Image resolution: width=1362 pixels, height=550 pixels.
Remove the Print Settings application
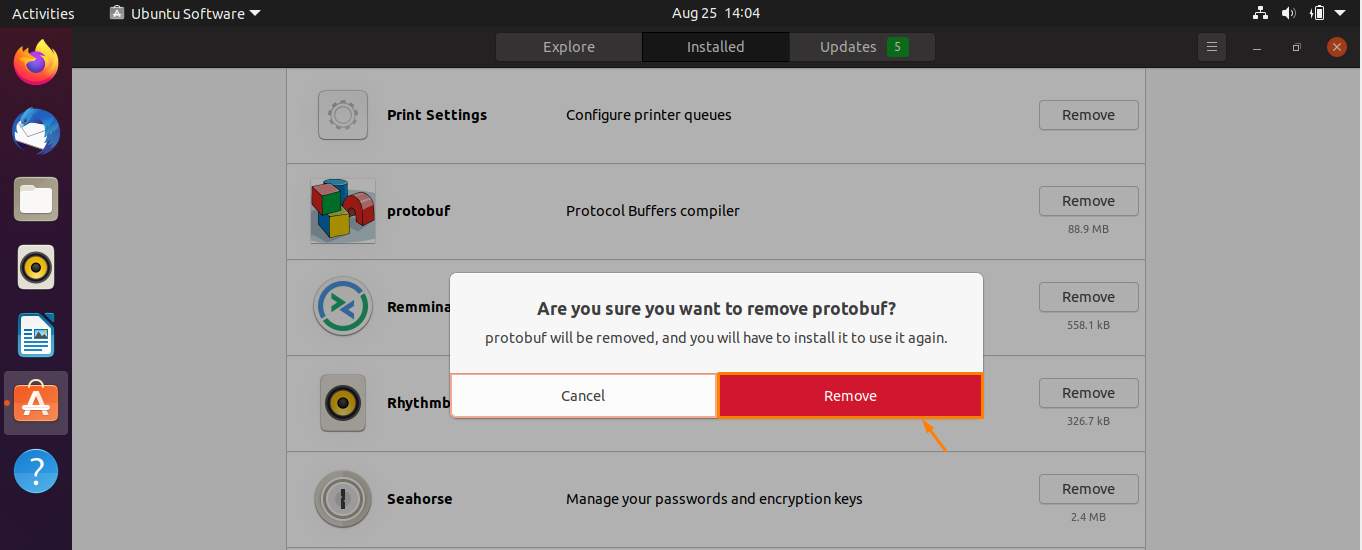(1089, 115)
